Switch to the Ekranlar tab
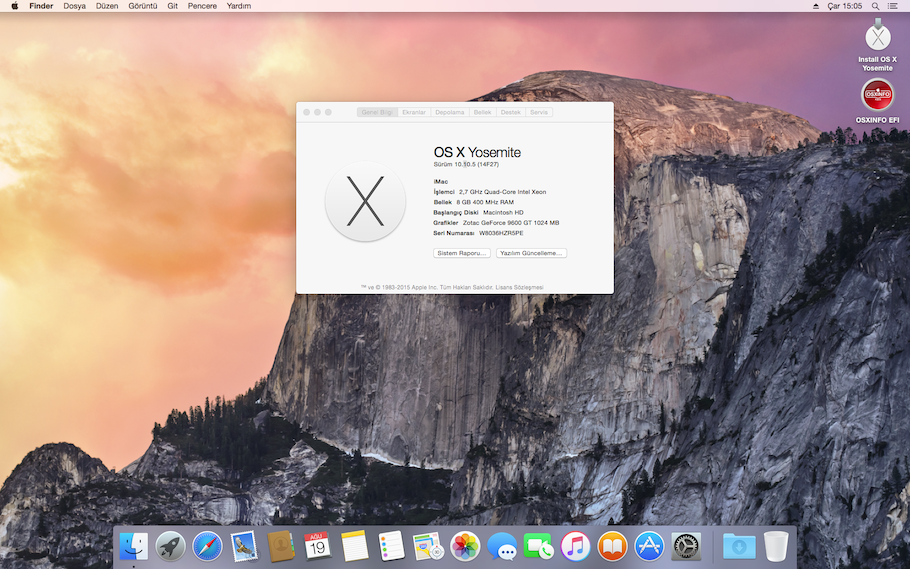 coord(414,112)
